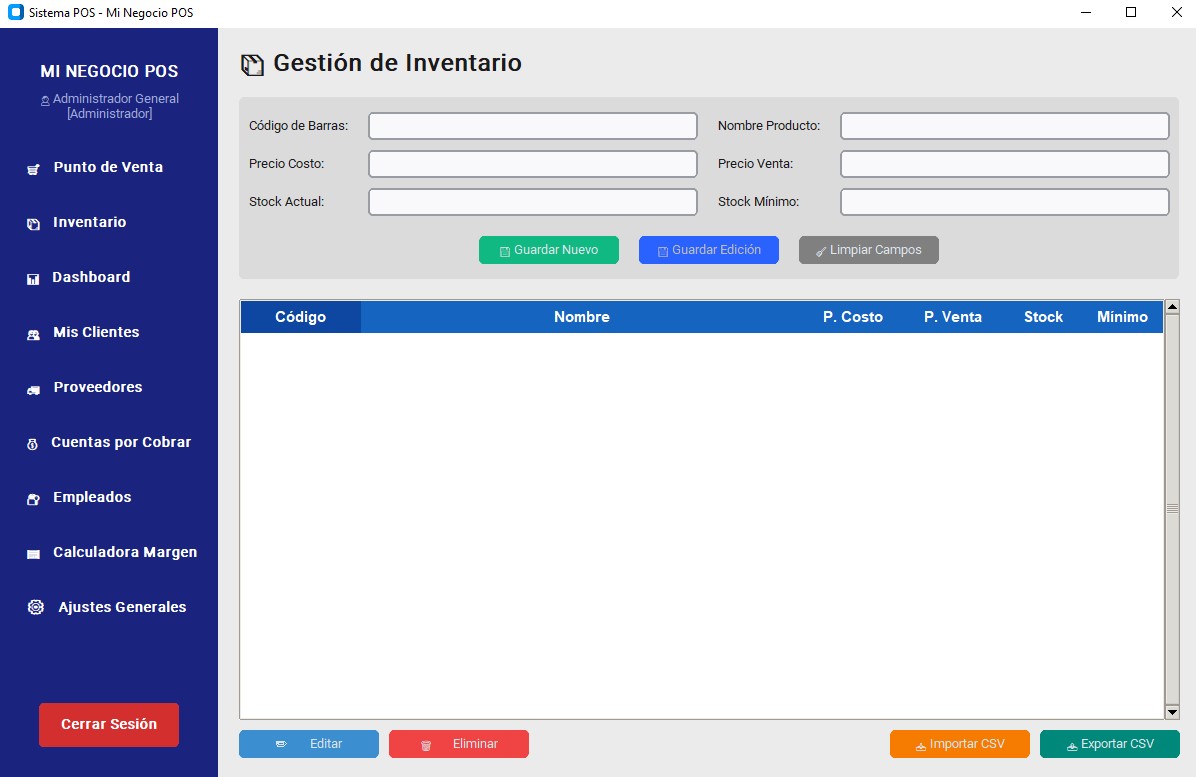The height and width of the screenshot is (777, 1196).
Task: Open the Punto de Venta section
Action: click(x=108, y=167)
